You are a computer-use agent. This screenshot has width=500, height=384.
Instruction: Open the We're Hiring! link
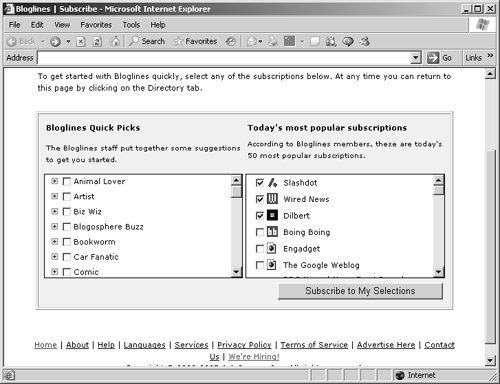(254, 357)
